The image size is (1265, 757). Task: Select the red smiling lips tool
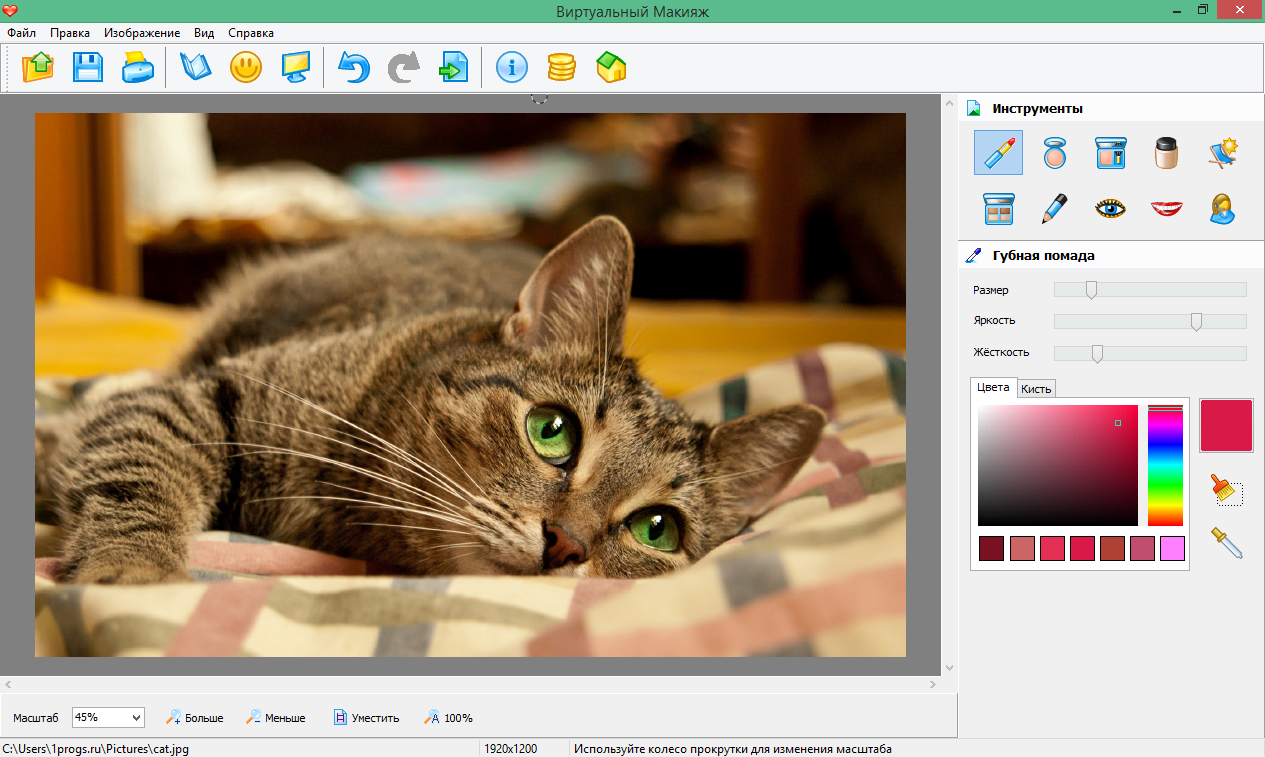tap(1166, 208)
